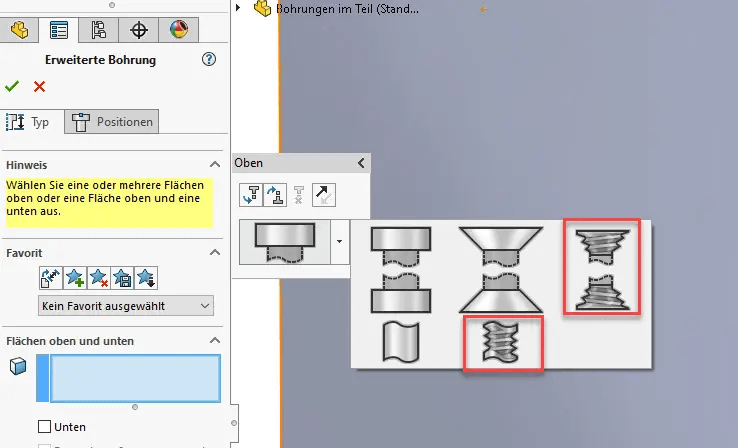Click the reverse direction arrow icon in Oben

(324, 194)
